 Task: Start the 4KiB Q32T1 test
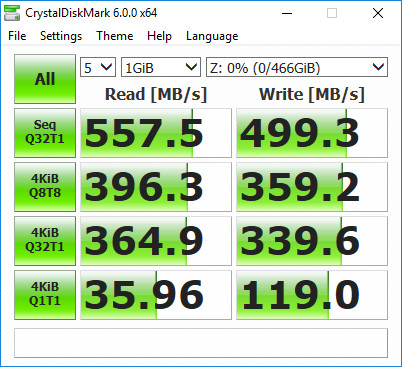(45, 241)
